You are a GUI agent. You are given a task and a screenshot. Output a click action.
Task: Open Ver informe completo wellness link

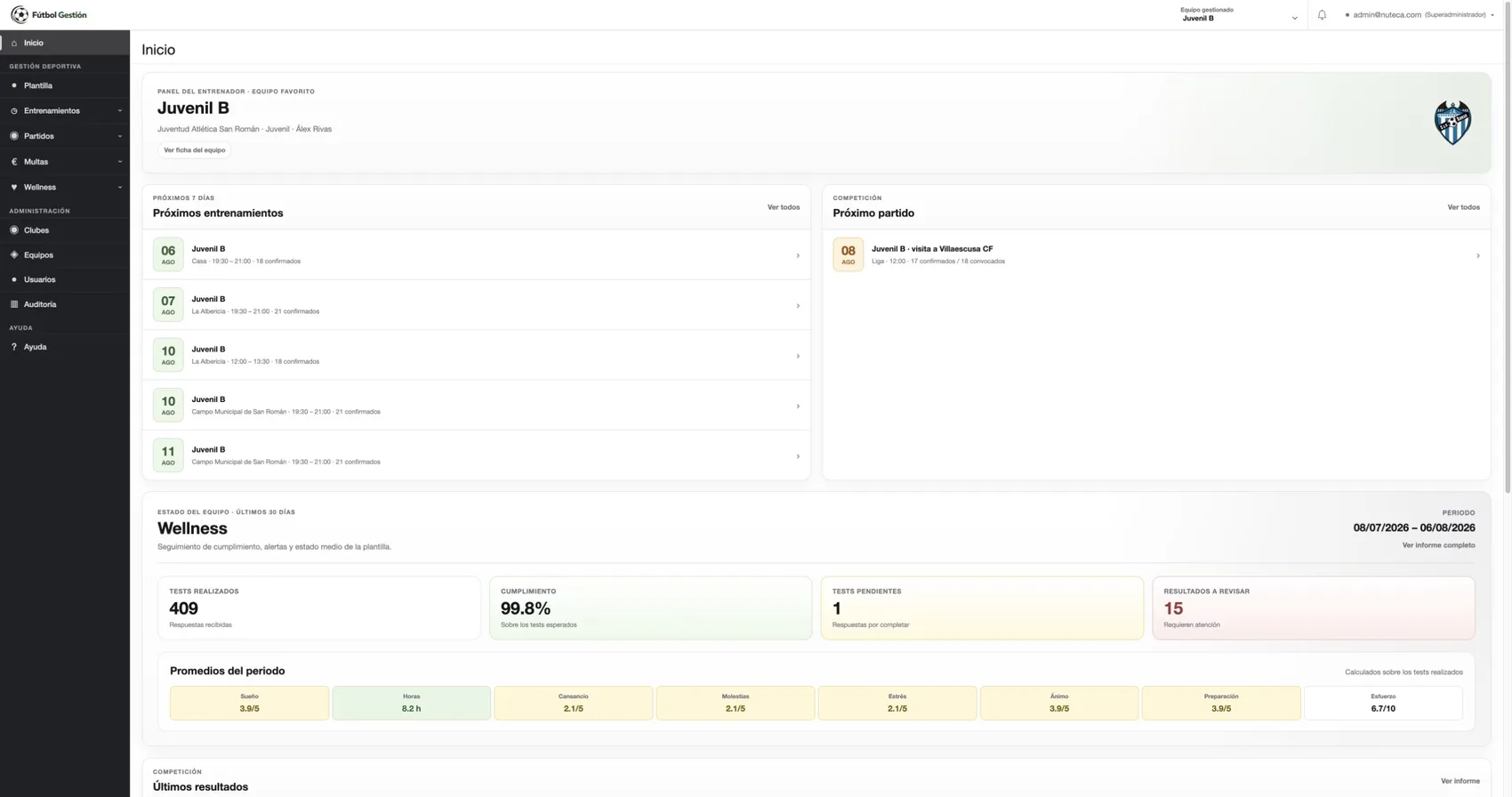click(1438, 545)
